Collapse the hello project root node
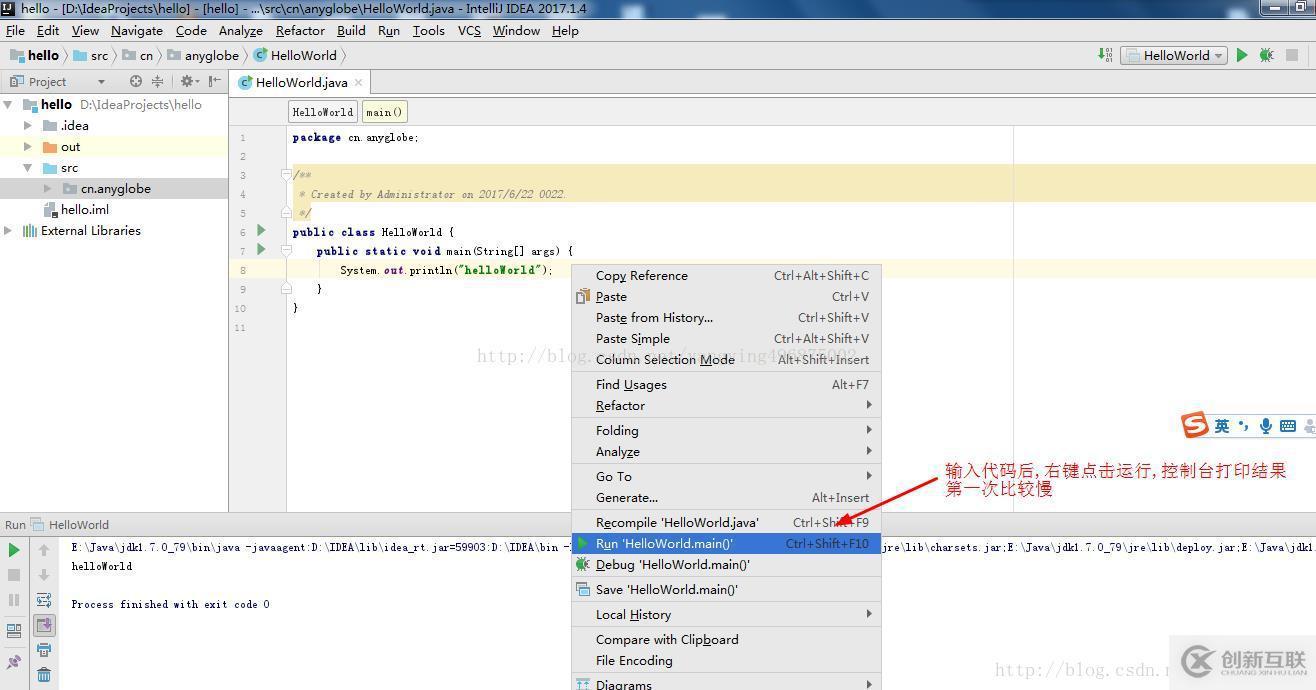The image size is (1316, 690). (x=8, y=104)
